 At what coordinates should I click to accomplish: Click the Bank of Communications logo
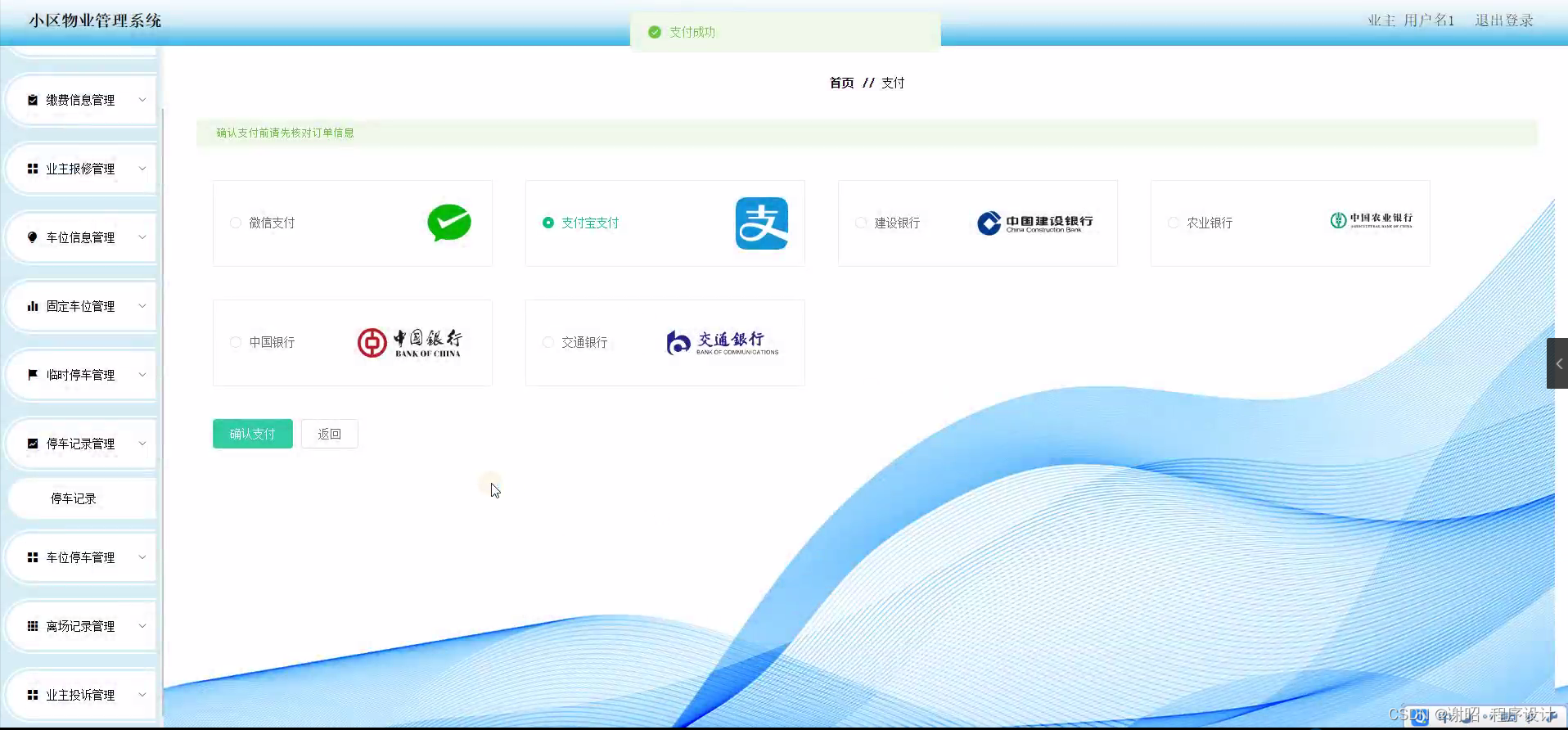(x=723, y=343)
